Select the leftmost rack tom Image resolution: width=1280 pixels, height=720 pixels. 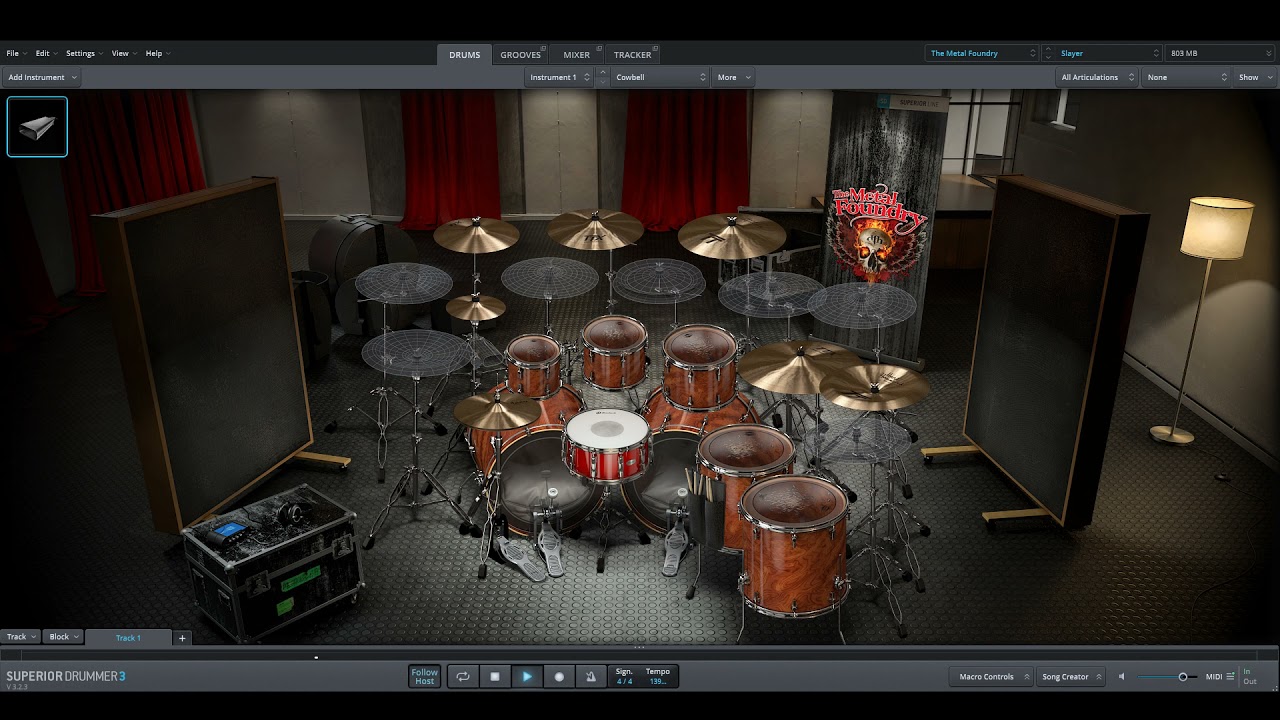tap(533, 365)
